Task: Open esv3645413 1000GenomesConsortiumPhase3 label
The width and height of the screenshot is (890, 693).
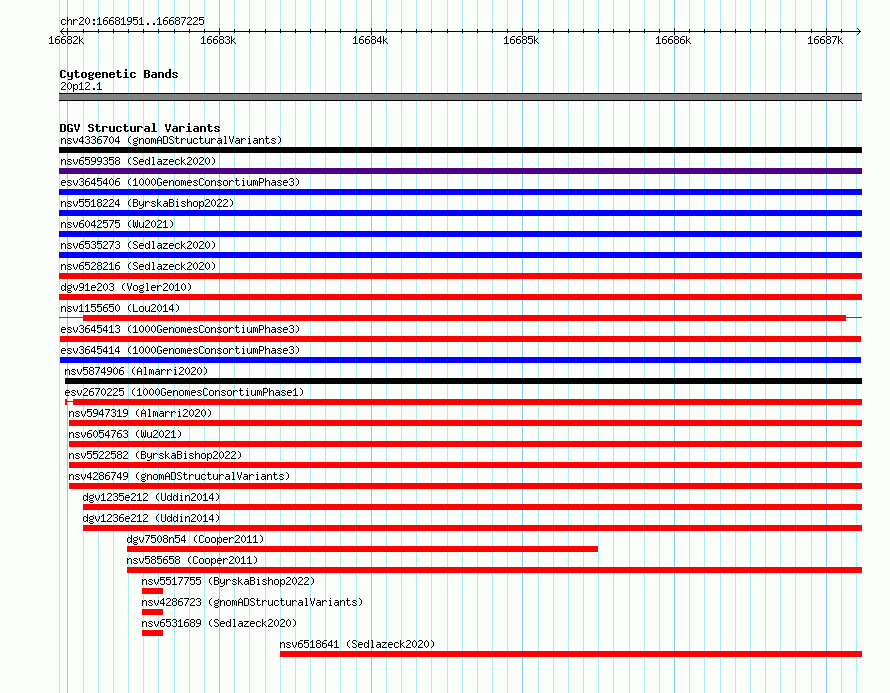Action: coord(180,329)
